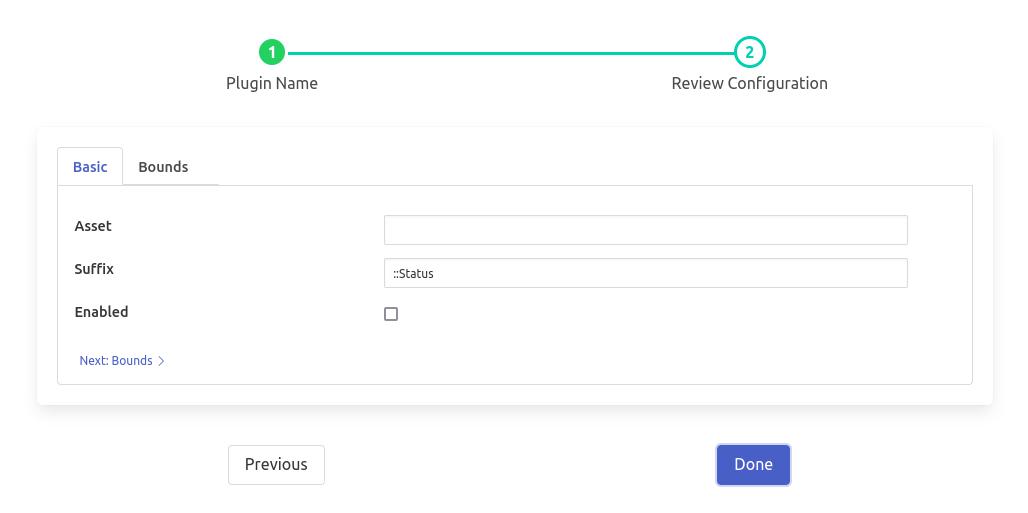Click the step 2 circle indicator

pyautogui.click(x=749, y=52)
